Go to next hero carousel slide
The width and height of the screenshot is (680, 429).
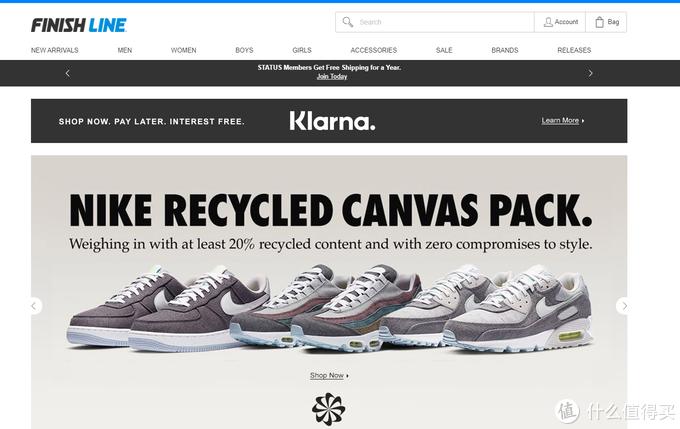[624, 306]
